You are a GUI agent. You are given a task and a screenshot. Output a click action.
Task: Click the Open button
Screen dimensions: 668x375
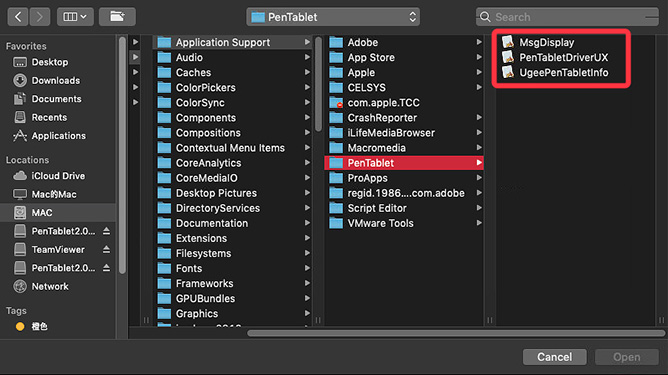point(627,357)
